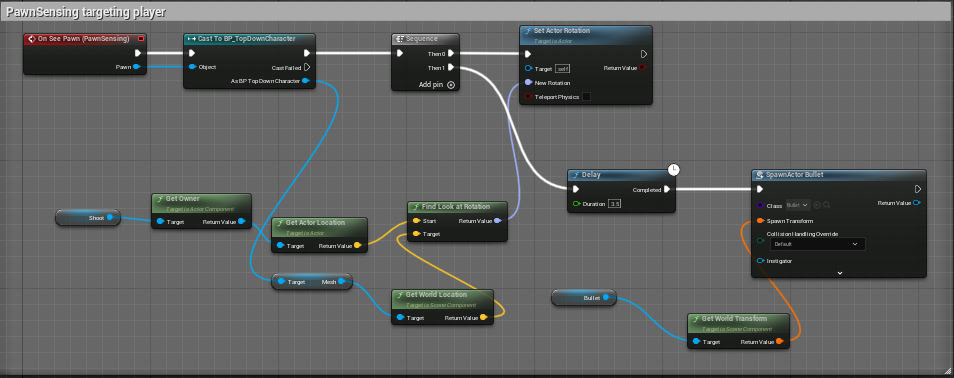This screenshot has width=954, height=378.
Task: Select the Find Look at Rotation node title
Action: (455, 206)
